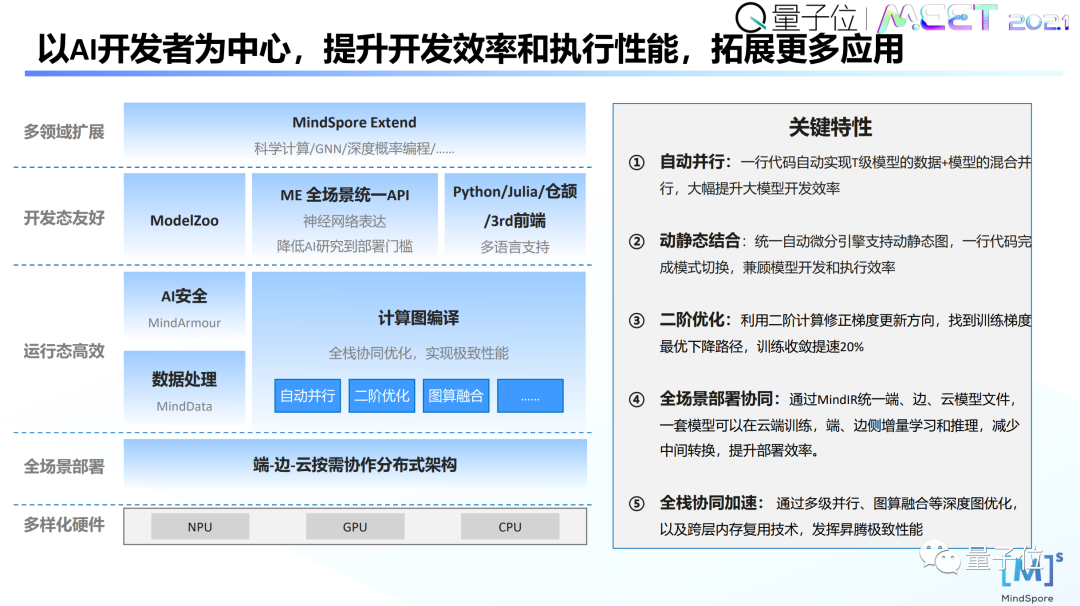Click the 二阶优化 feature heading in key features
Screen dimensions: 1080x606
(694, 320)
